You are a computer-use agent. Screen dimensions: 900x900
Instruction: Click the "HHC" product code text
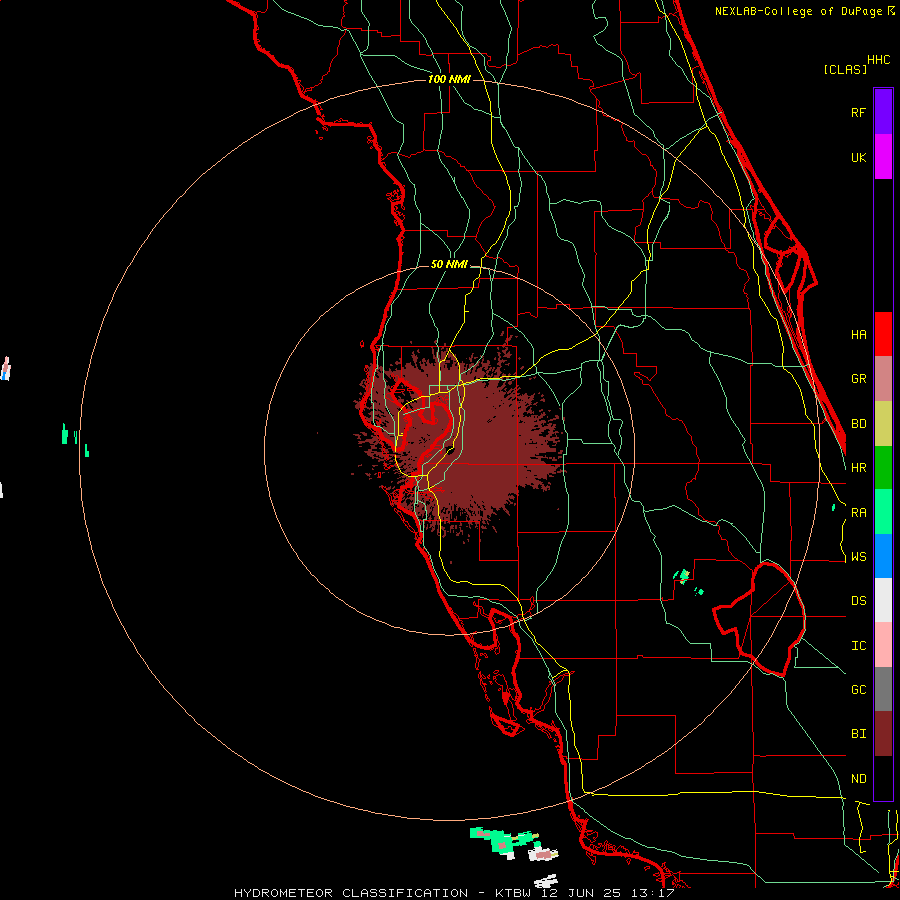[x=879, y=60]
